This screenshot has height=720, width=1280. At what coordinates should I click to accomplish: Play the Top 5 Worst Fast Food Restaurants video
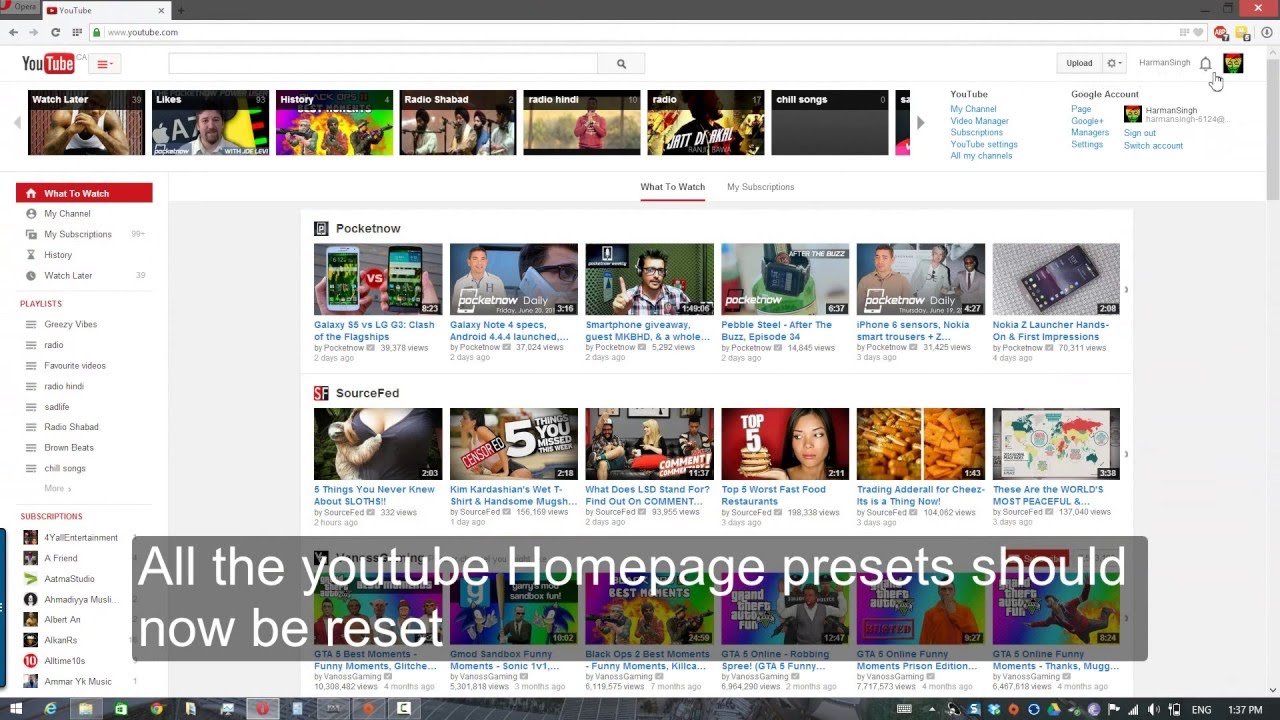point(785,444)
